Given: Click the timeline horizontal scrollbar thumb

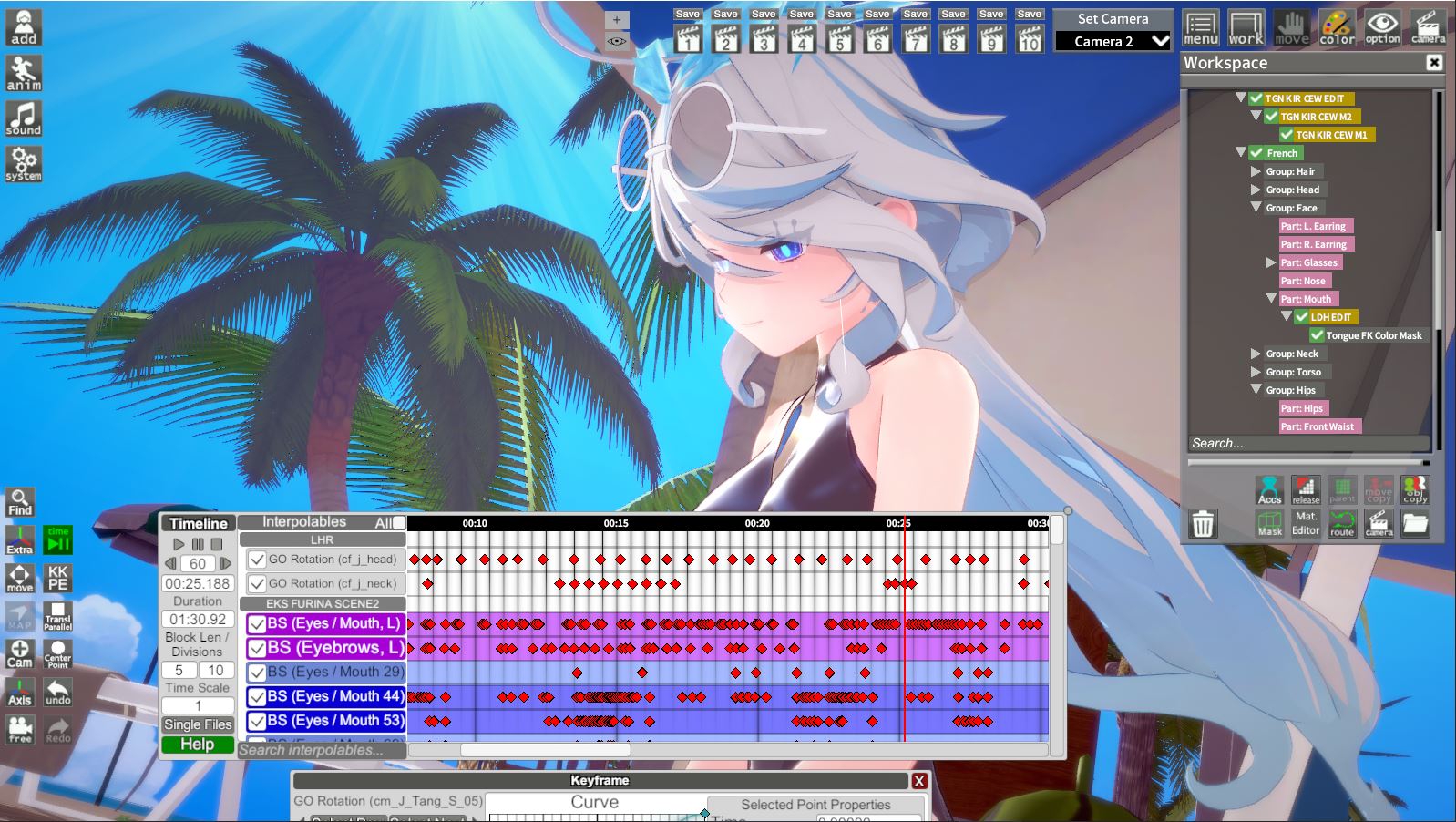Looking at the screenshot, I should (x=545, y=750).
